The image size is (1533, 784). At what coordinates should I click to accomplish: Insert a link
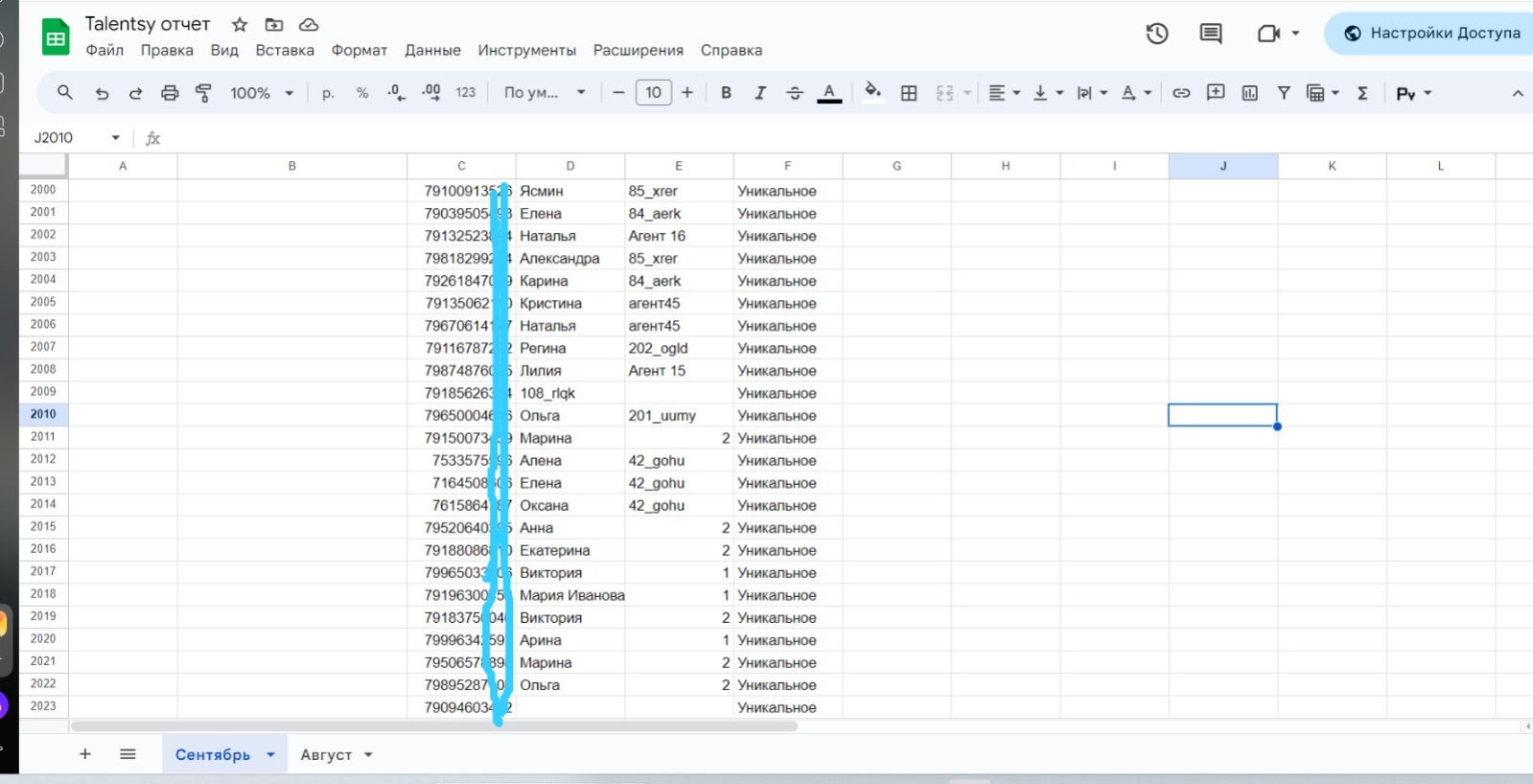(1181, 93)
